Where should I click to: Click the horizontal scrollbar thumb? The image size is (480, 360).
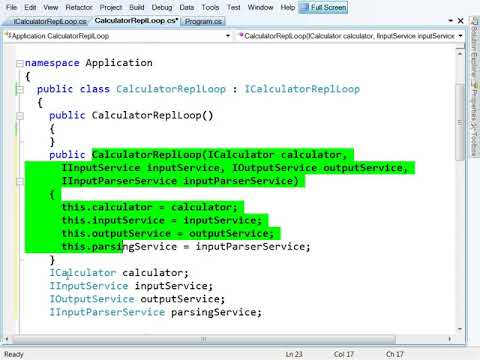pos(203,339)
